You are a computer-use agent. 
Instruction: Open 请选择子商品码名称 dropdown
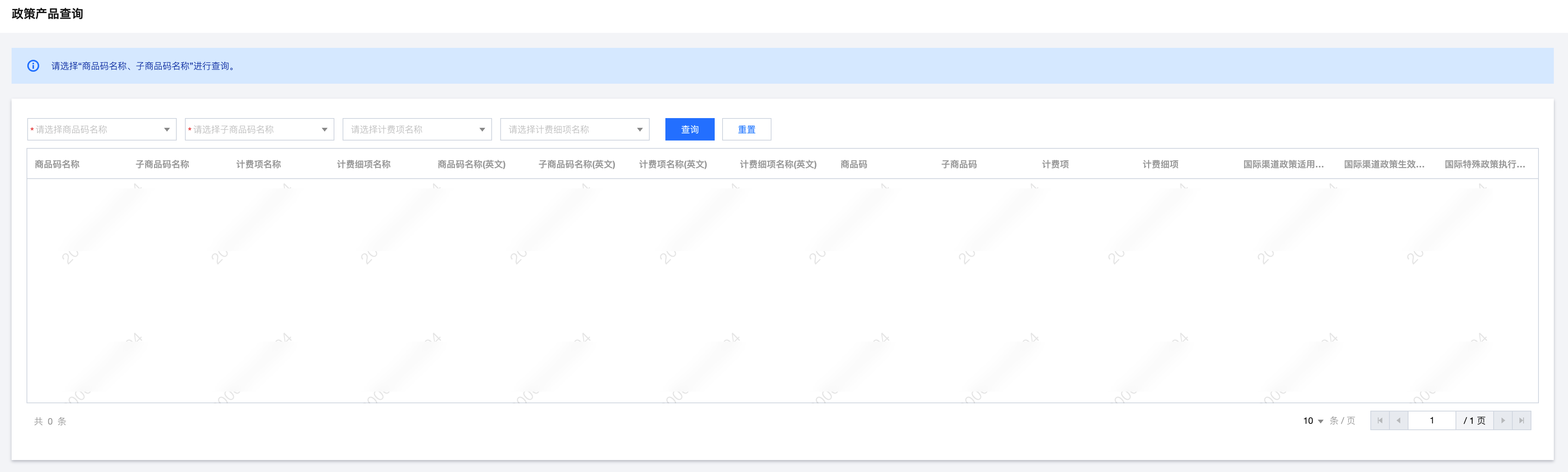pyautogui.click(x=259, y=129)
